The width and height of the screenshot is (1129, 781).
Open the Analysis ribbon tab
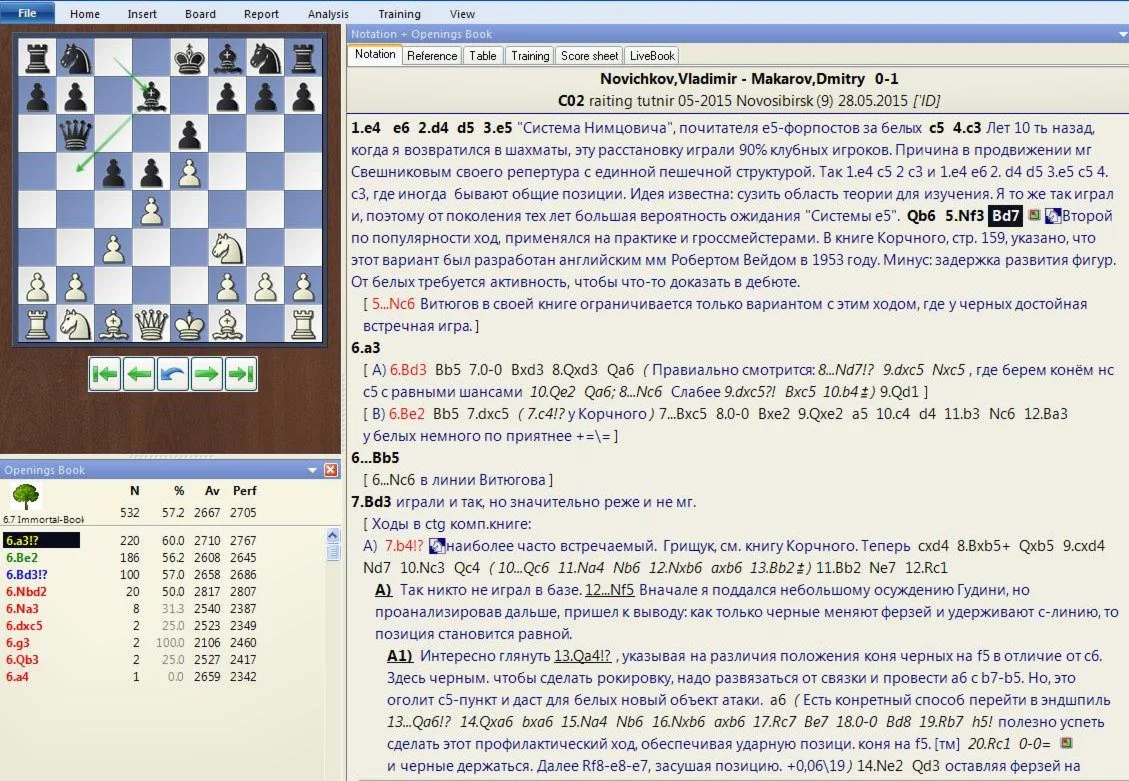(x=329, y=13)
